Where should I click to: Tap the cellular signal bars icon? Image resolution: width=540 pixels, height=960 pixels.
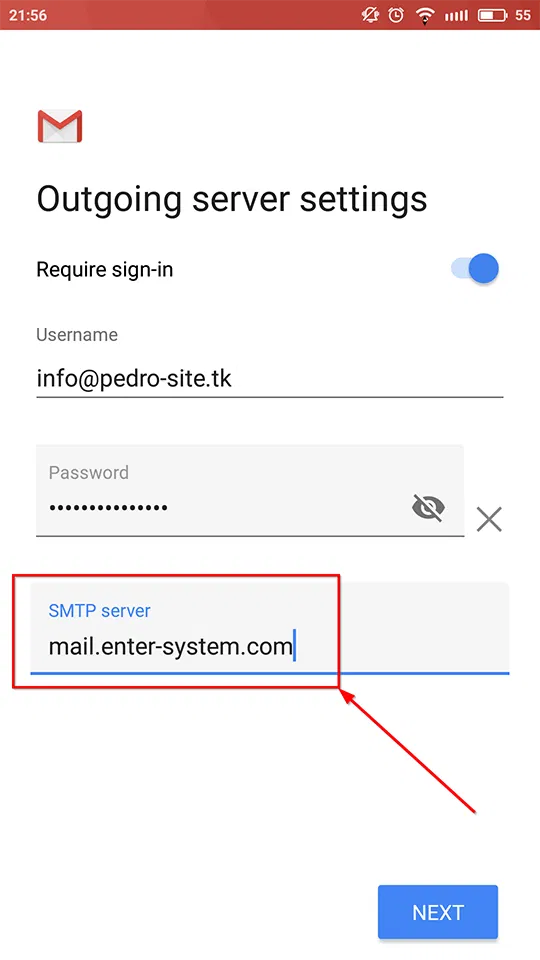(456, 15)
